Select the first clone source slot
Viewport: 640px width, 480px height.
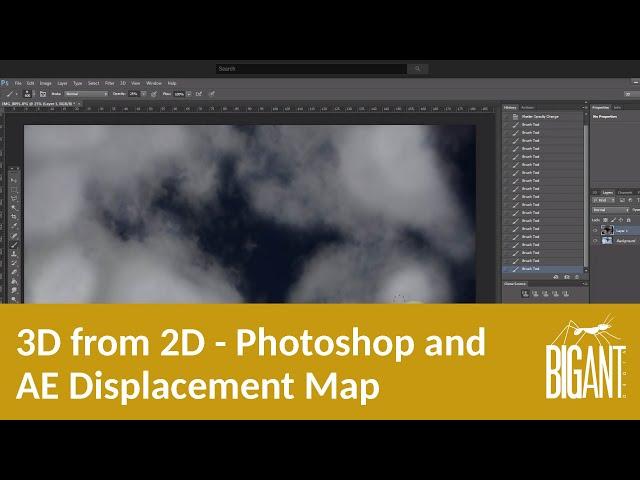click(525, 293)
